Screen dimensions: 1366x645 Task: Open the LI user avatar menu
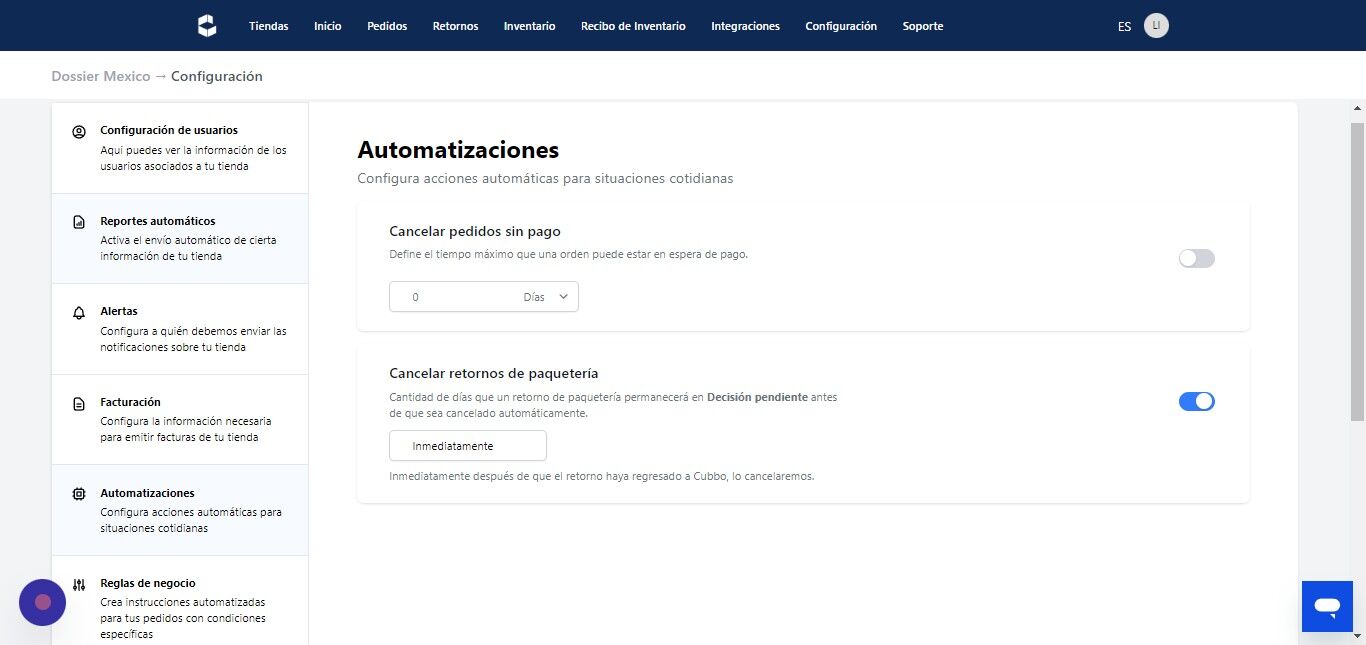tap(1156, 26)
